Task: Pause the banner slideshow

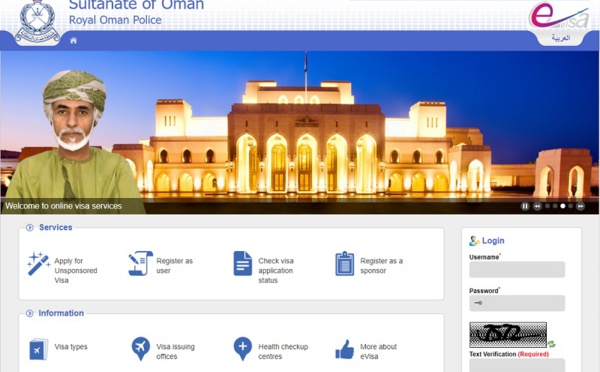Action: [525, 206]
